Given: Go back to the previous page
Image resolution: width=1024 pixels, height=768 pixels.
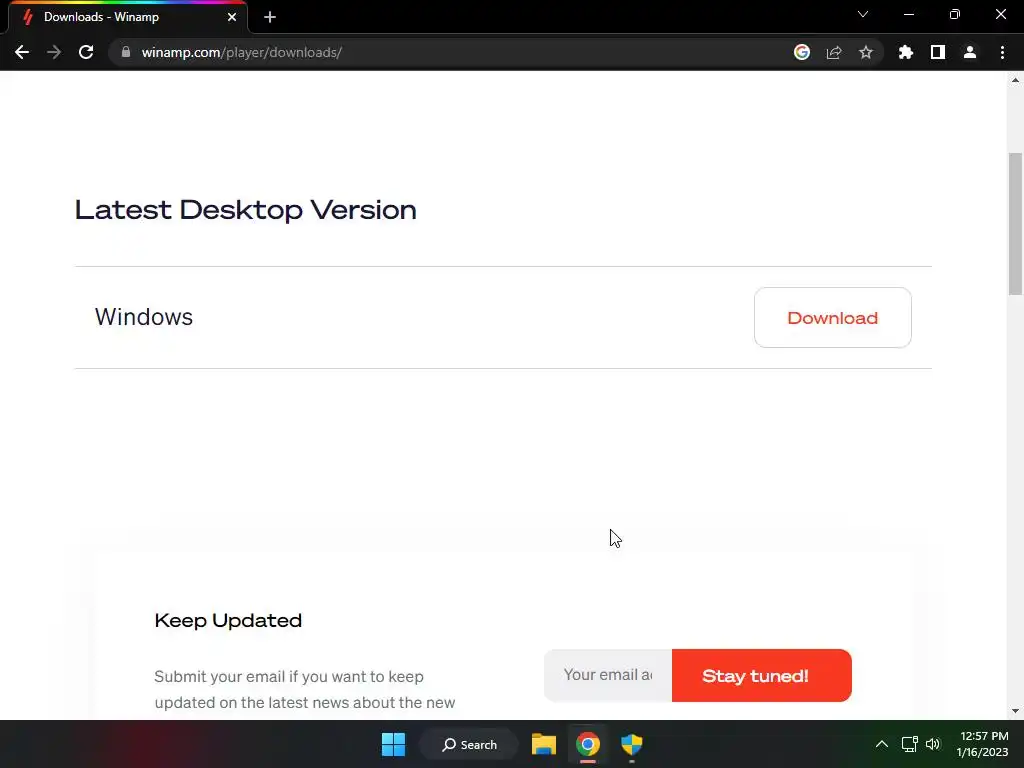Looking at the screenshot, I should tap(22, 52).
